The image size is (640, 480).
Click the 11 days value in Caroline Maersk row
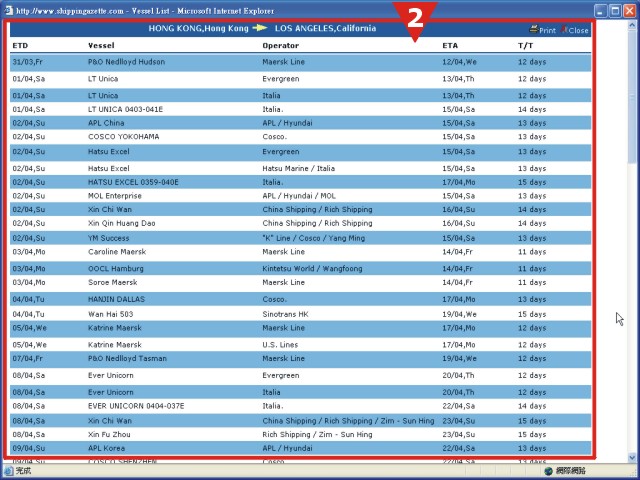[532, 252]
